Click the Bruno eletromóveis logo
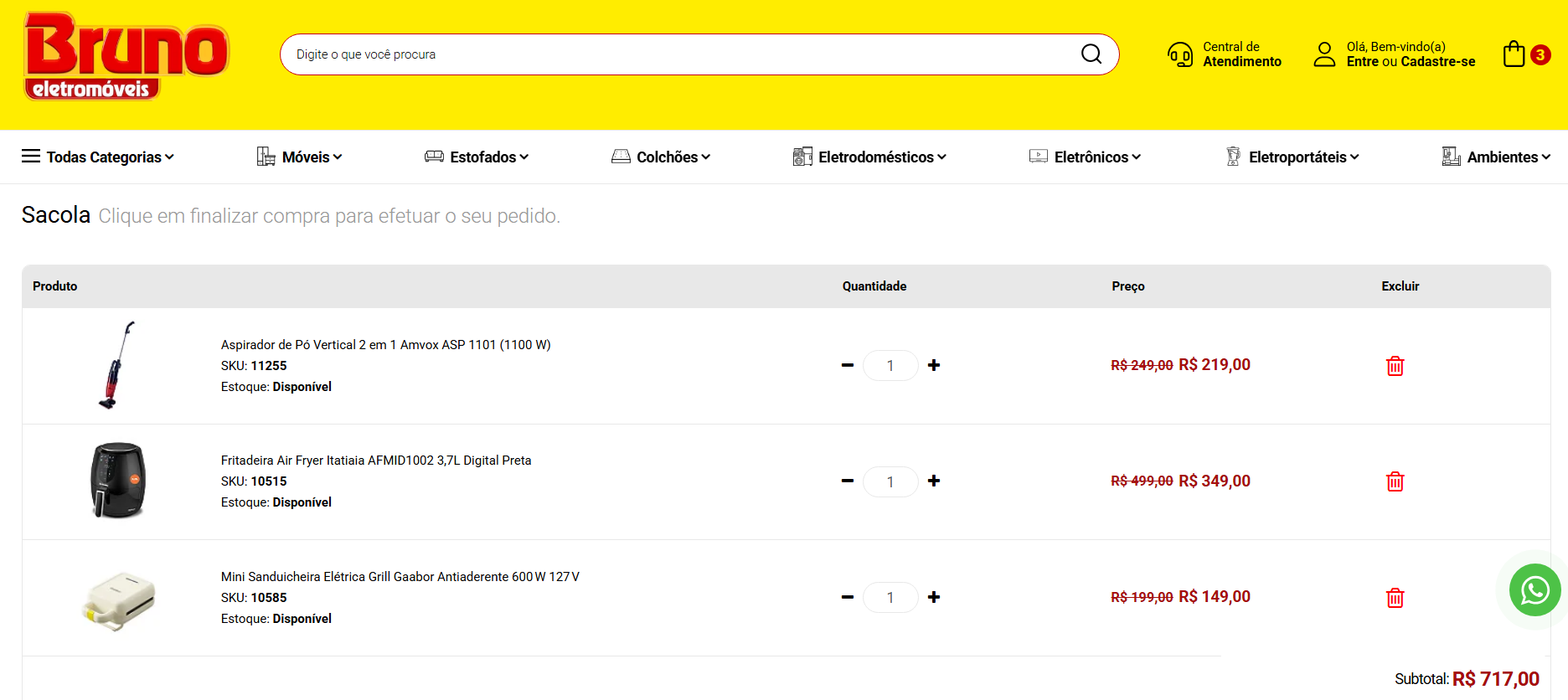 [126, 56]
